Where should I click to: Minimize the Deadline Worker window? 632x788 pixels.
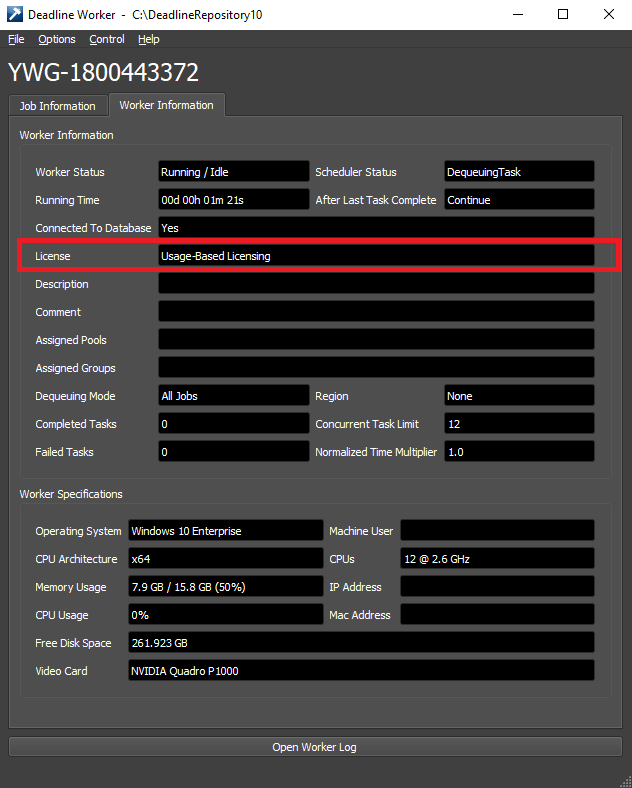tap(518, 15)
